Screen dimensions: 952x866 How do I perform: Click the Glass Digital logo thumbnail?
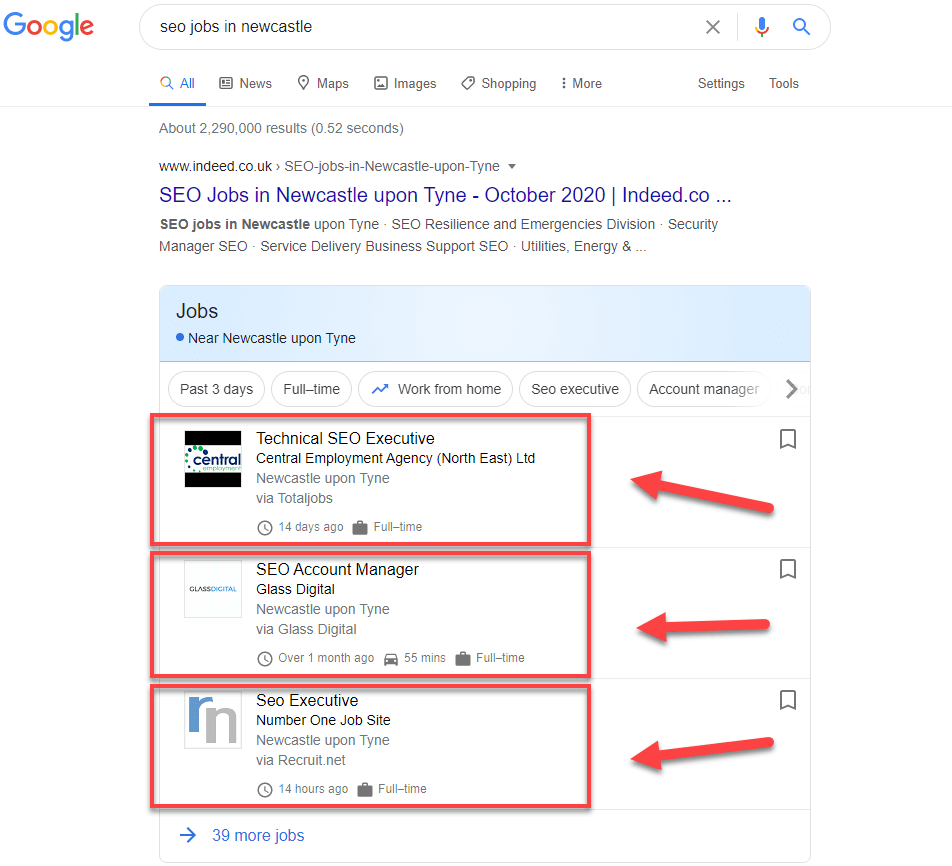tap(213, 589)
